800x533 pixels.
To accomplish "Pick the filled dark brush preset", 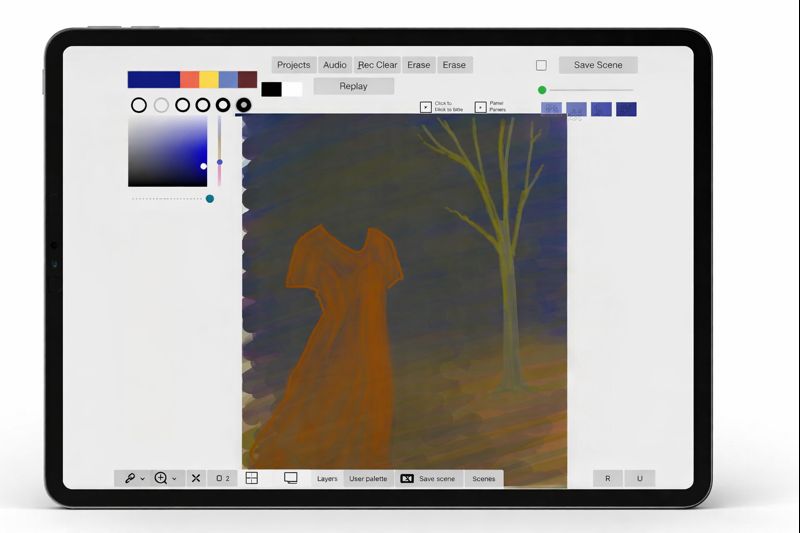I will pyautogui.click(x=244, y=105).
